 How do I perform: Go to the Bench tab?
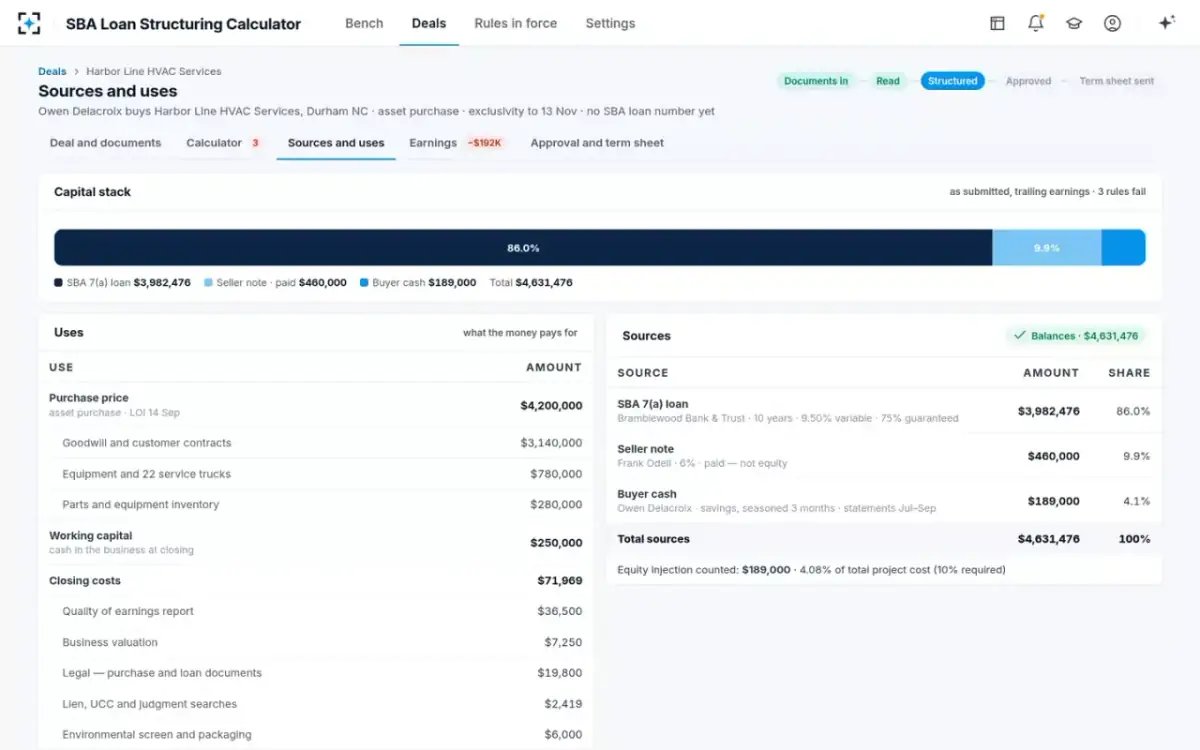point(364,23)
